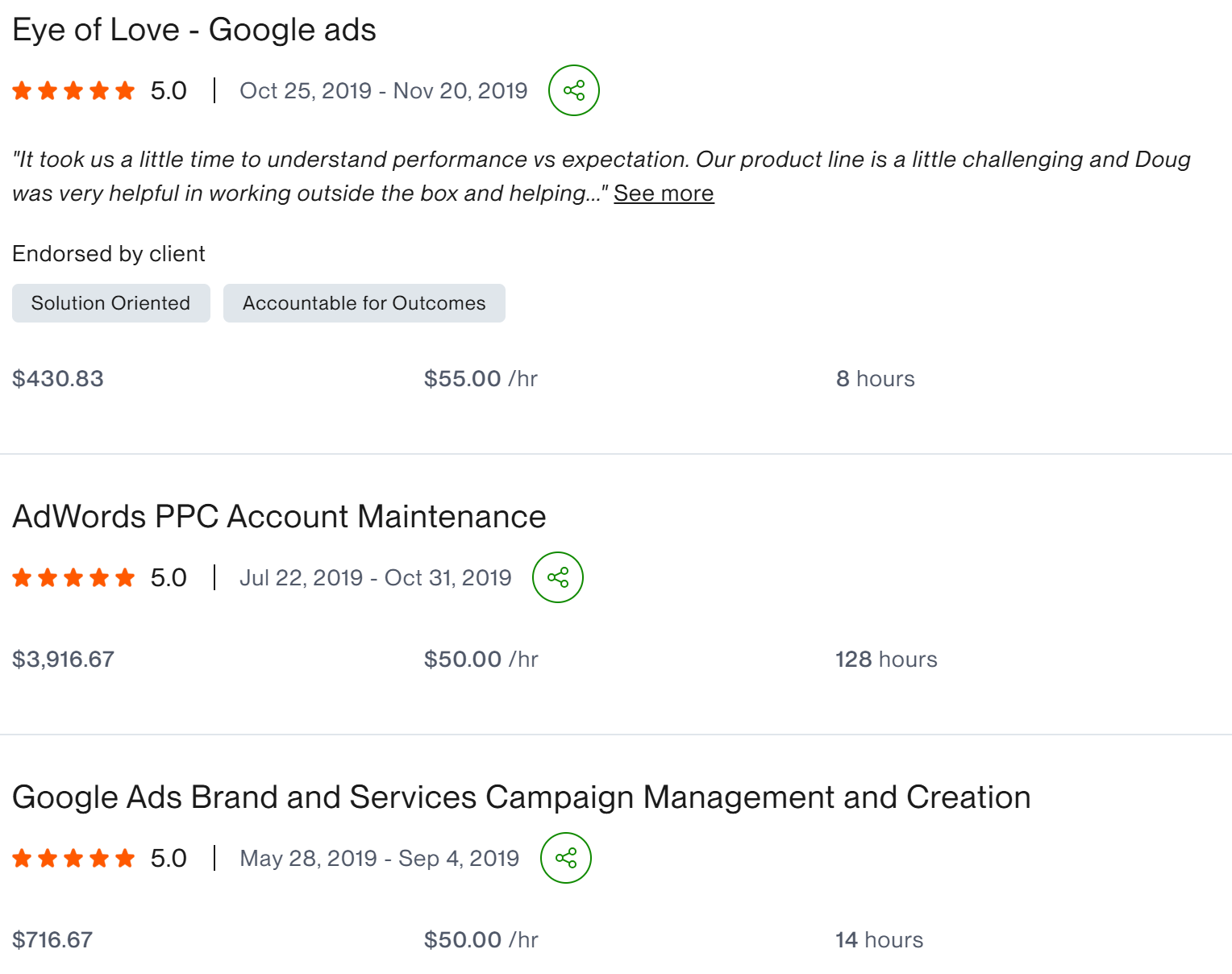Open the Eye of Love - Google ads job title

pyautogui.click(x=194, y=30)
